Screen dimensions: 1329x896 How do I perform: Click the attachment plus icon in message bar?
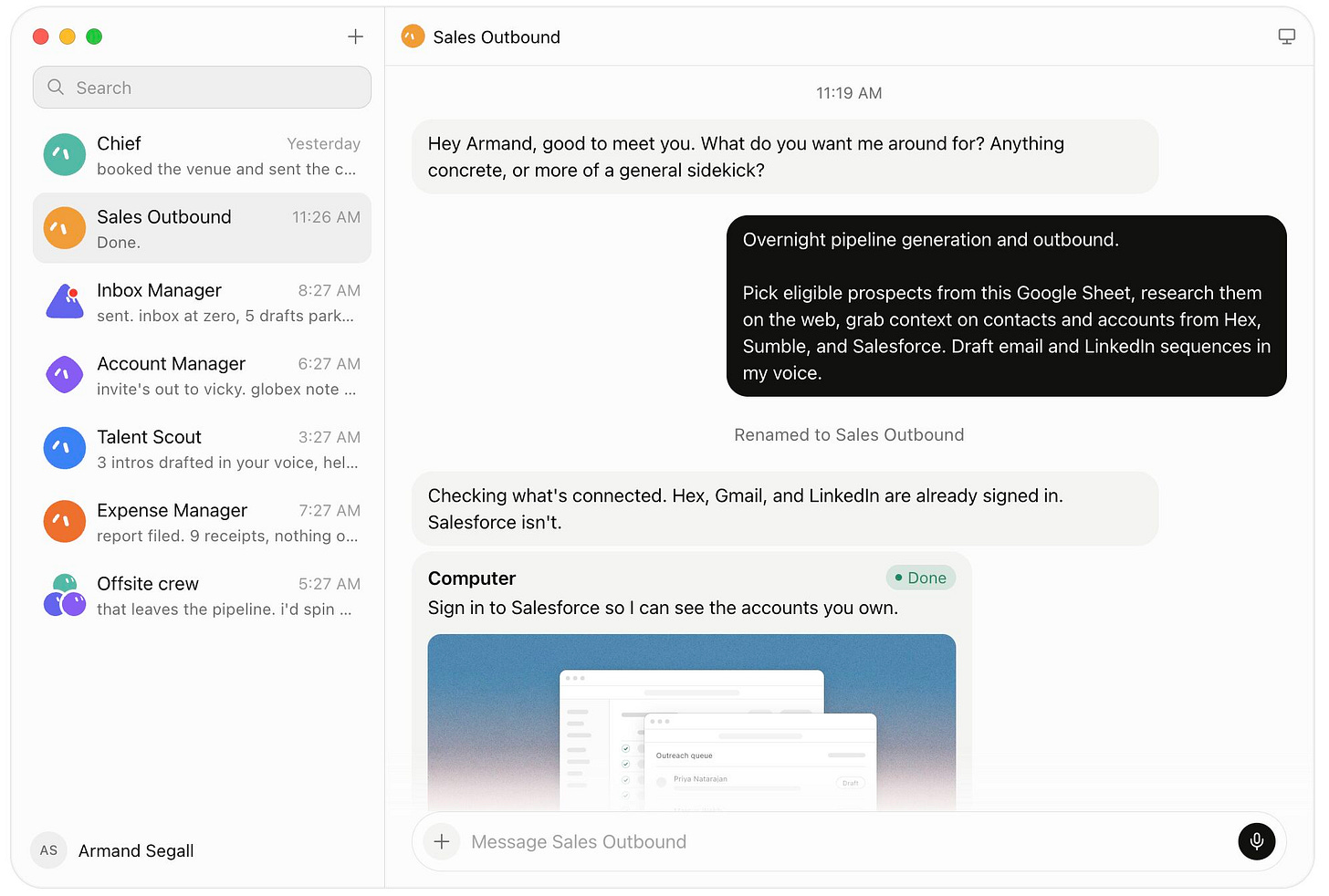442,841
